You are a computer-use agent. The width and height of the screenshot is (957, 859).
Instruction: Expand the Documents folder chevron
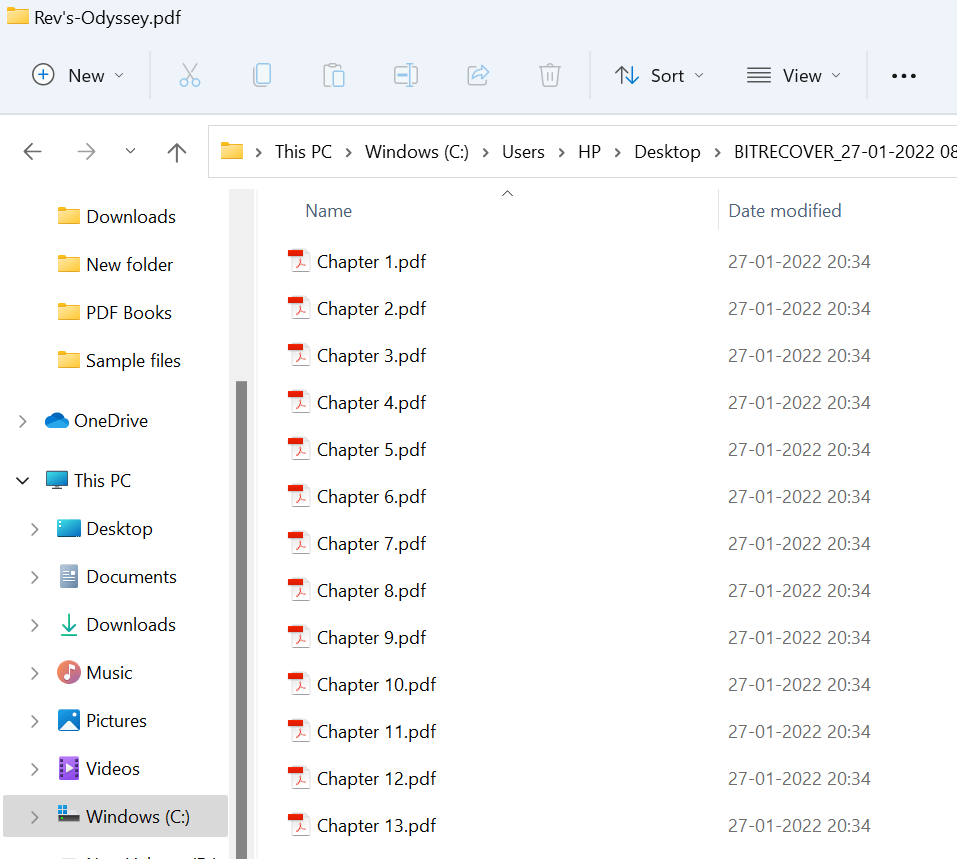[x=35, y=577]
